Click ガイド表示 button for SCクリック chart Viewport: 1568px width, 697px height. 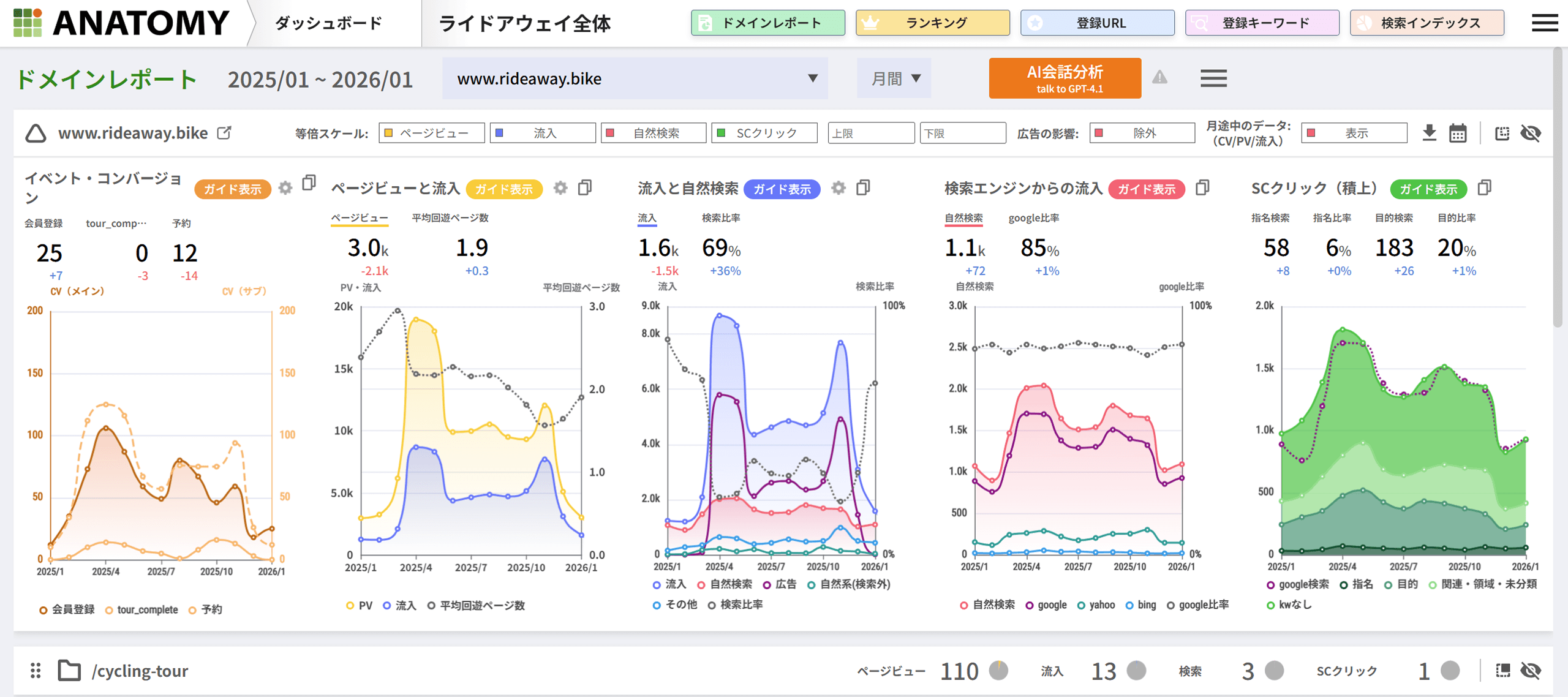pos(1428,189)
